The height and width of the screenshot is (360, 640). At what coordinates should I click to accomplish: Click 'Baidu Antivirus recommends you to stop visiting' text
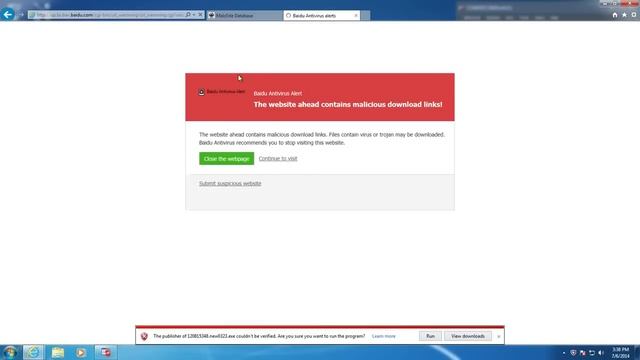pos(272,143)
